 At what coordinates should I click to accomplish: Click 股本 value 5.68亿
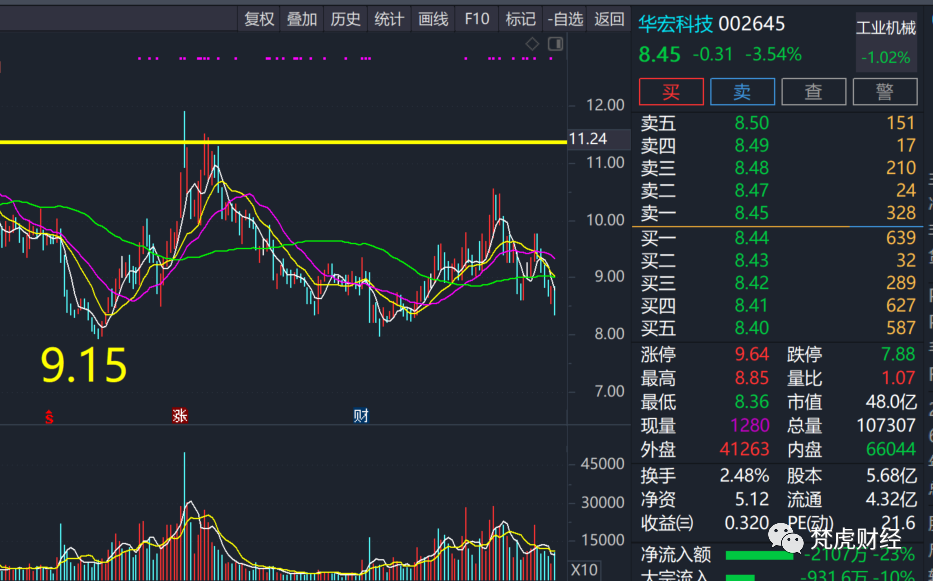(891, 476)
